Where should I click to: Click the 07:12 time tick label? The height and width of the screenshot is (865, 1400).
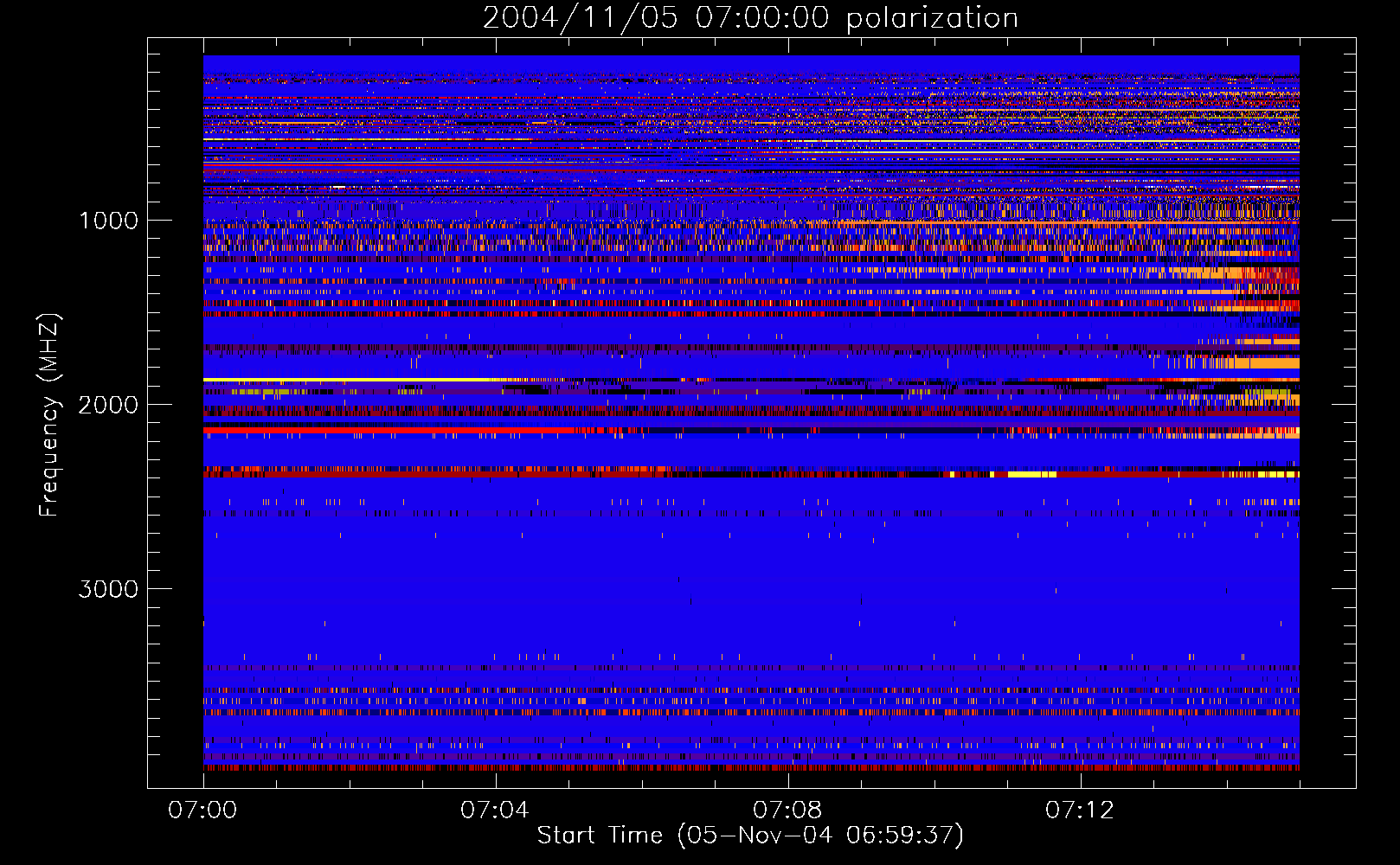[1080, 811]
